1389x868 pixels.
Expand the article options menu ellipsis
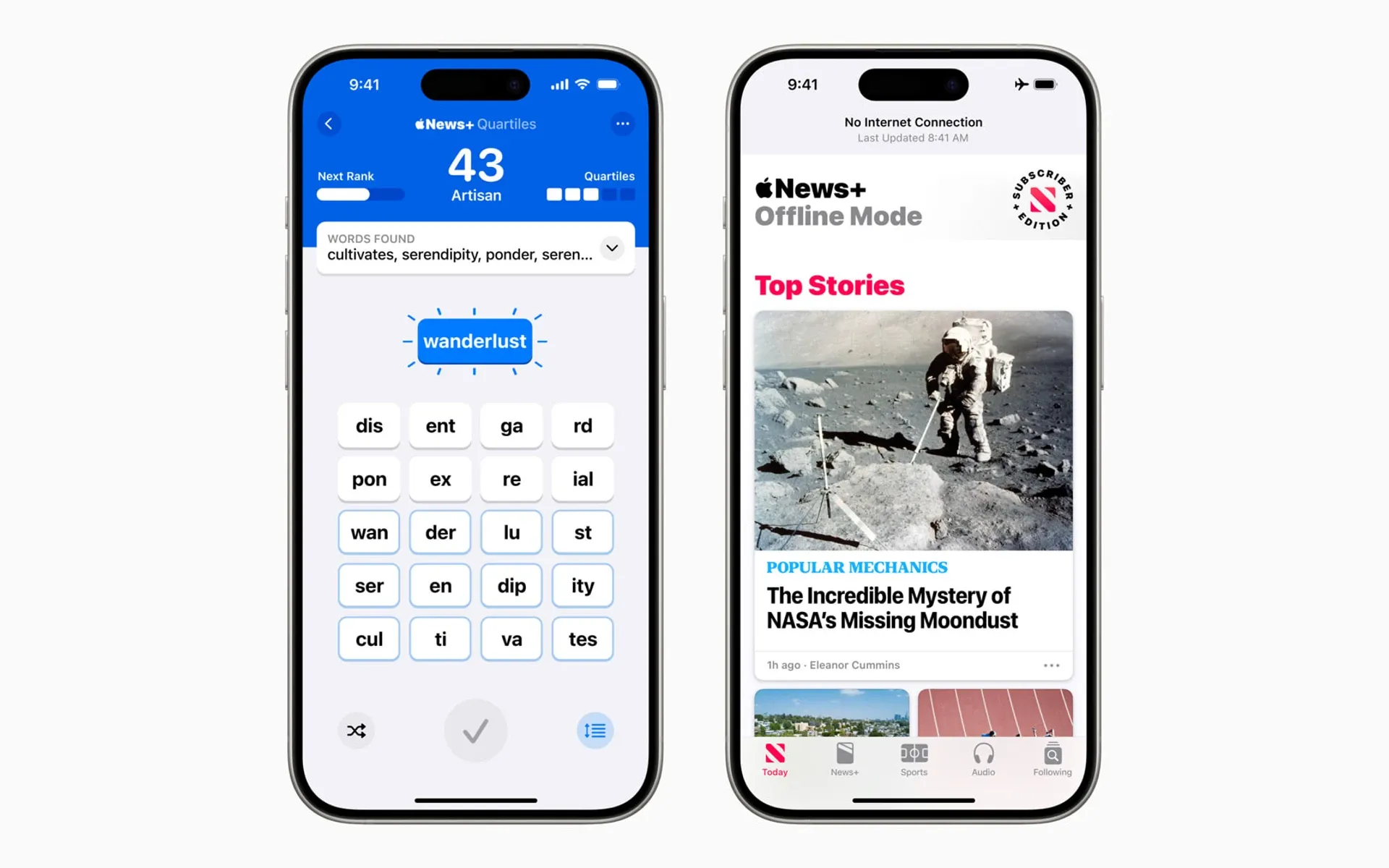coord(1049,664)
